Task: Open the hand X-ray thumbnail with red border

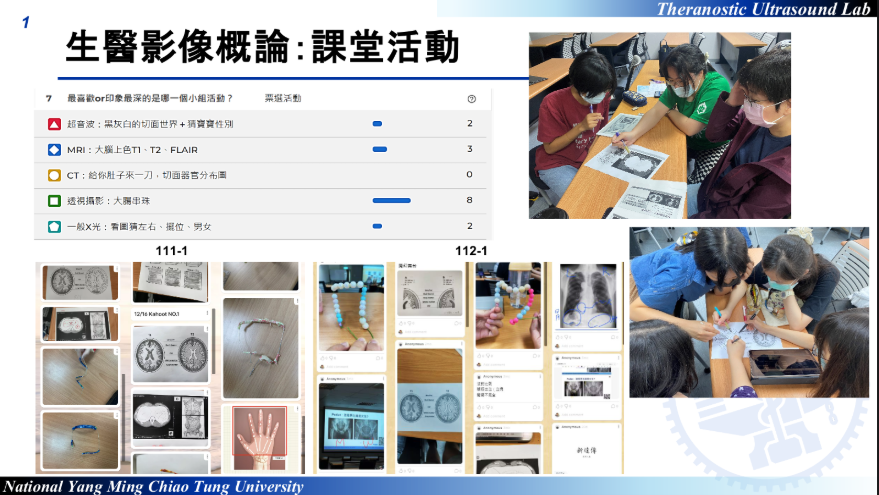Action: tap(259, 437)
